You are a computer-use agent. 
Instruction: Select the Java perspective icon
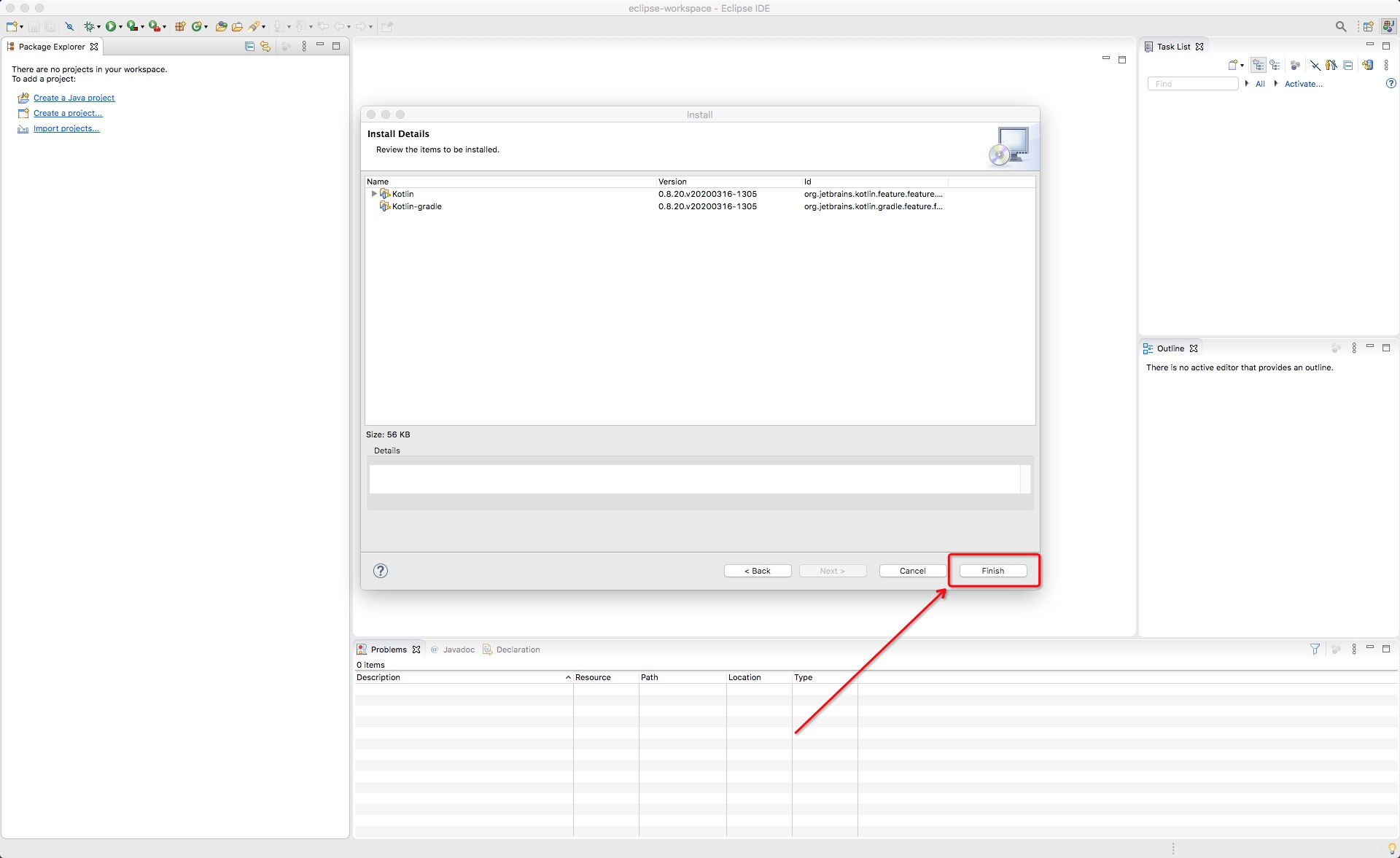pyautogui.click(x=1388, y=26)
